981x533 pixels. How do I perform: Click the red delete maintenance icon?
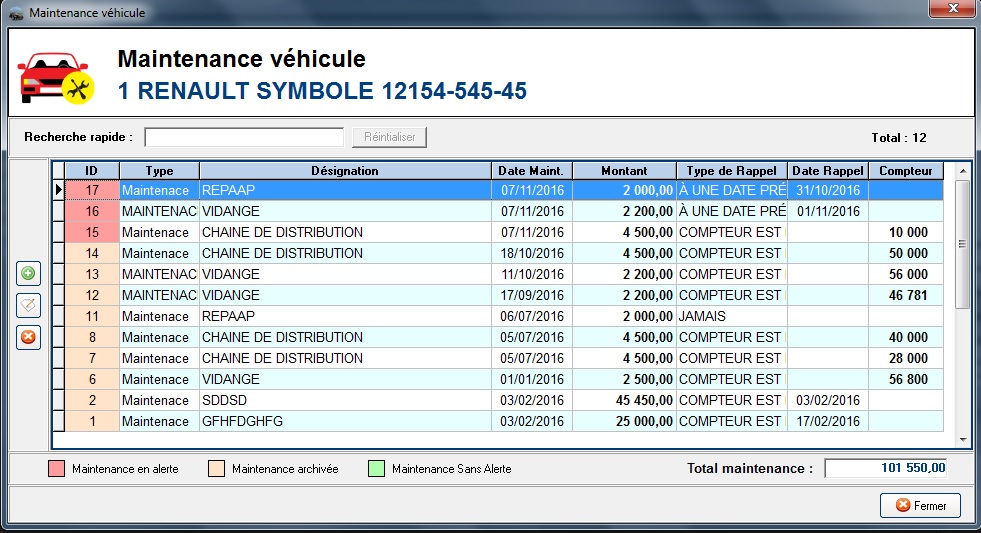click(x=28, y=337)
